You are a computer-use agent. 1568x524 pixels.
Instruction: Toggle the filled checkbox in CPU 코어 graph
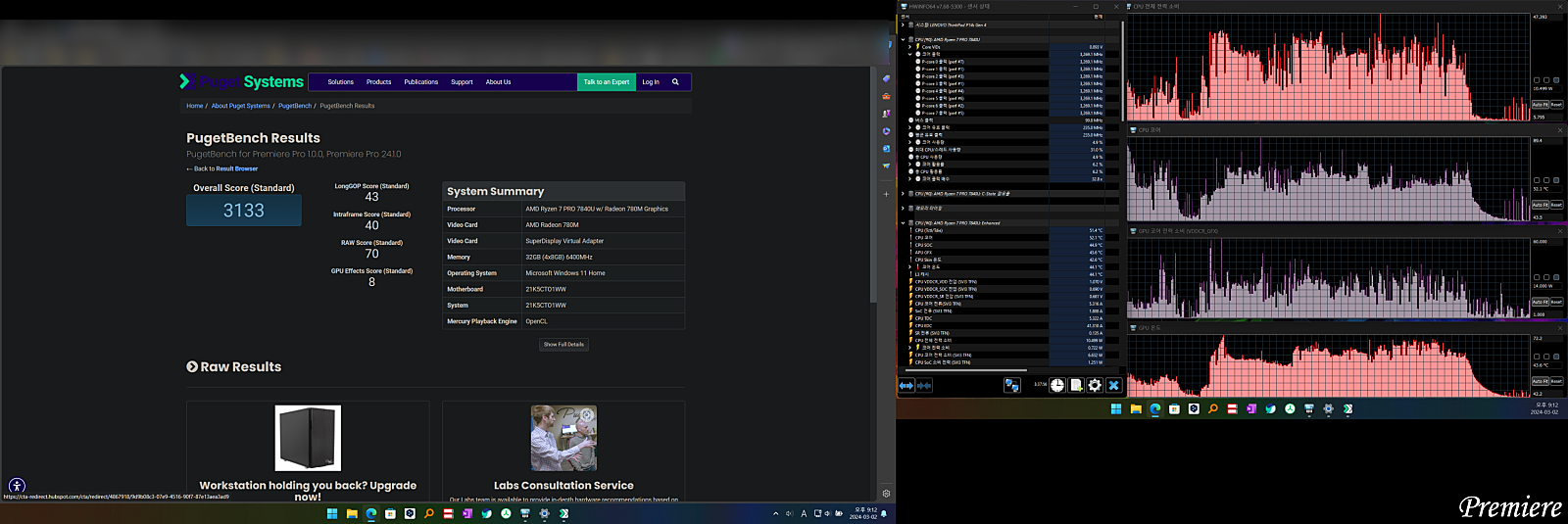(x=1556, y=180)
